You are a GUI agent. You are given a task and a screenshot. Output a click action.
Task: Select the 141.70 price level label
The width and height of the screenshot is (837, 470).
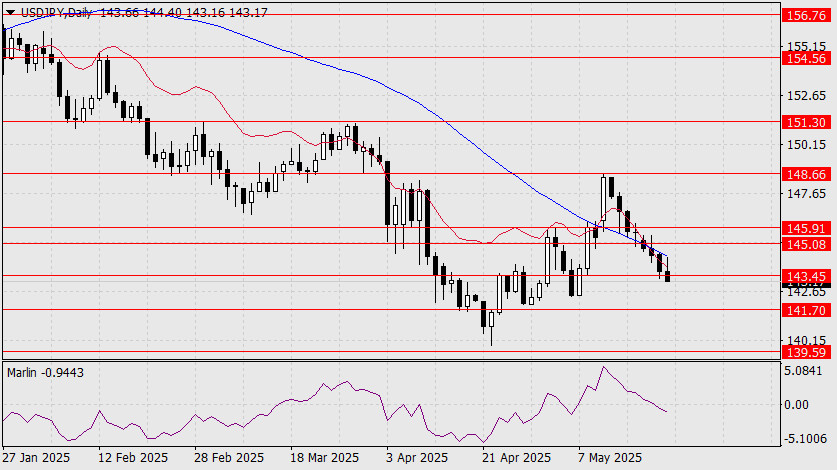coord(806,310)
